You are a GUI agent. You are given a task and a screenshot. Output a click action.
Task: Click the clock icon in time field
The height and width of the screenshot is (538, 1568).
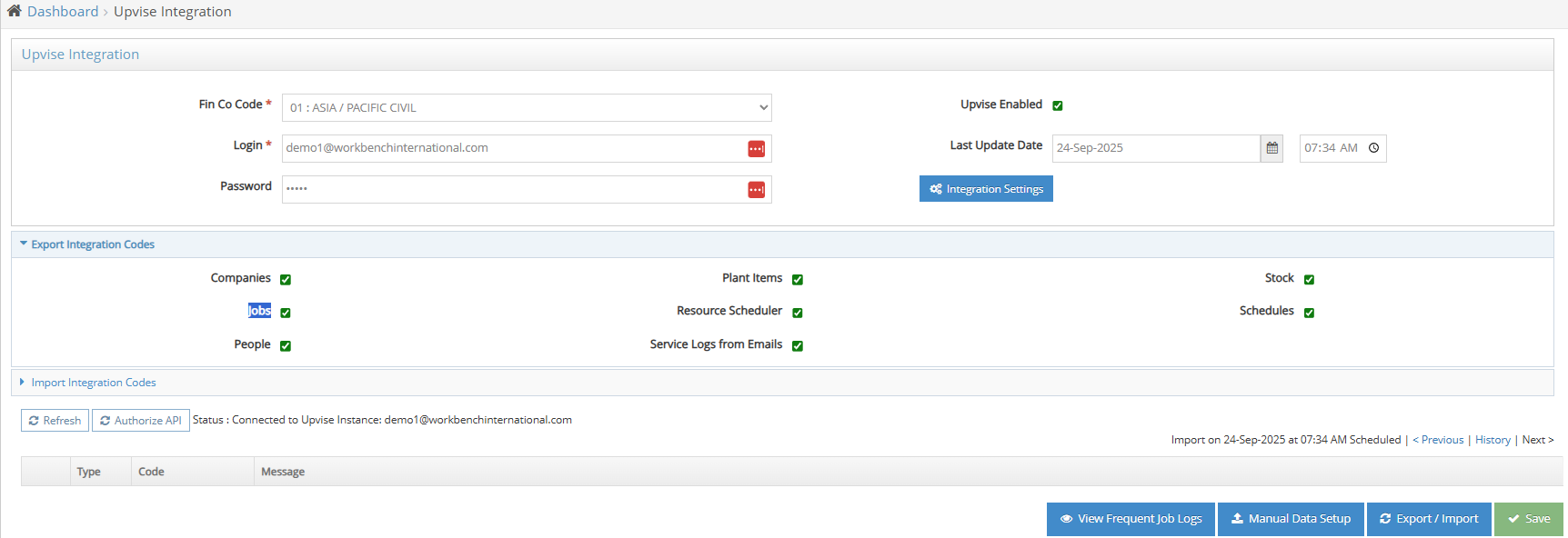tap(1373, 148)
